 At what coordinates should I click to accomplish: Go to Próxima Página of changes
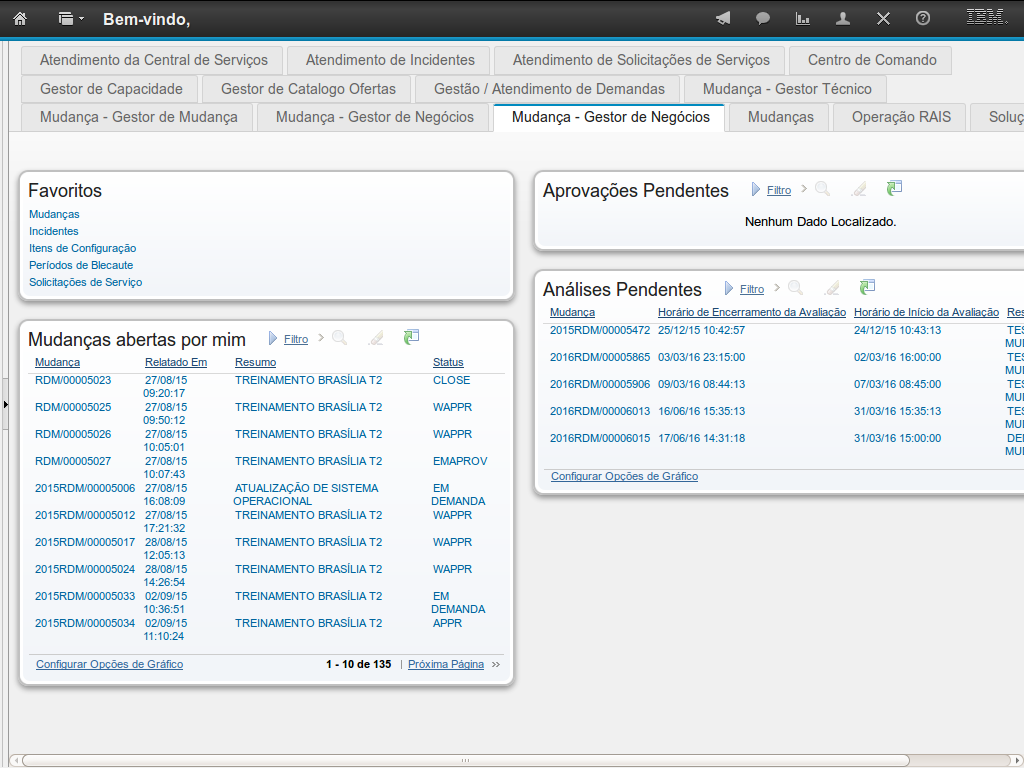click(x=446, y=664)
